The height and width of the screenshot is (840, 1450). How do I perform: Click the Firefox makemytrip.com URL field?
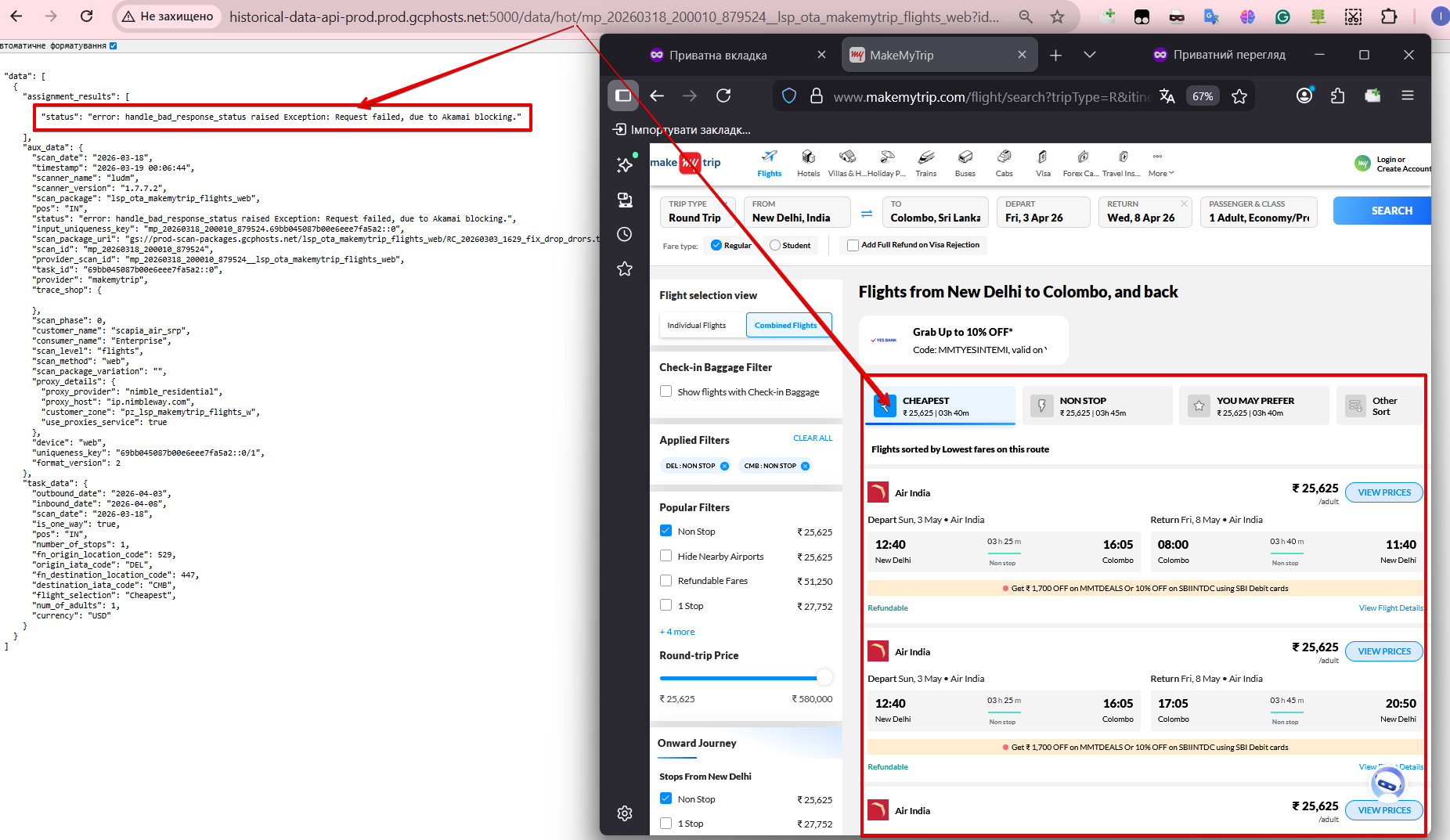coord(992,96)
